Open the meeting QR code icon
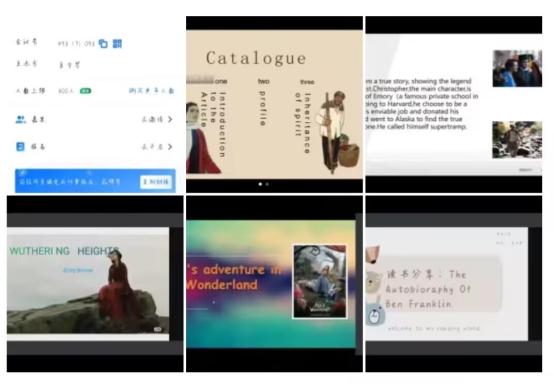 pos(117,43)
